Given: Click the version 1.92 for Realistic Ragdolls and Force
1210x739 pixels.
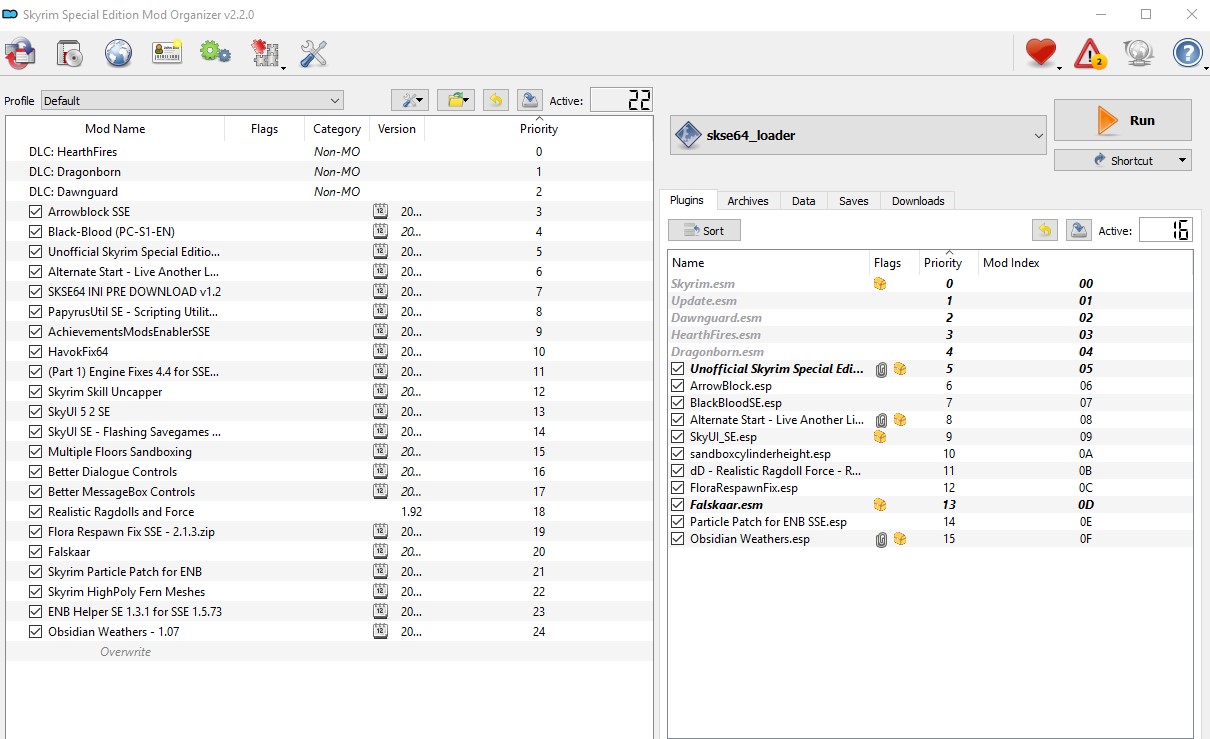Looking at the screenshot, I should (411, 511).
